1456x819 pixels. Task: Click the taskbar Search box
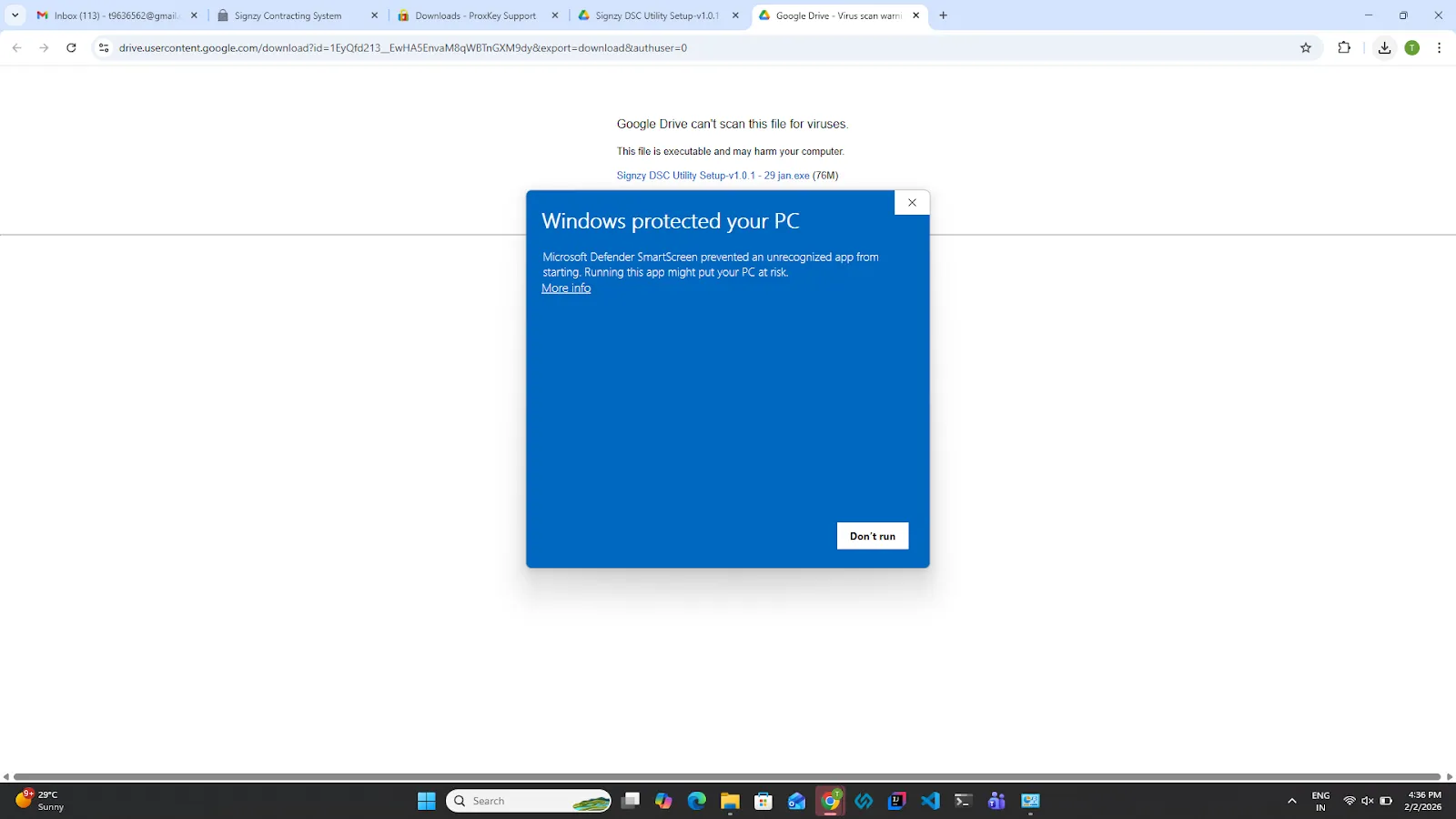pos(530,801)
